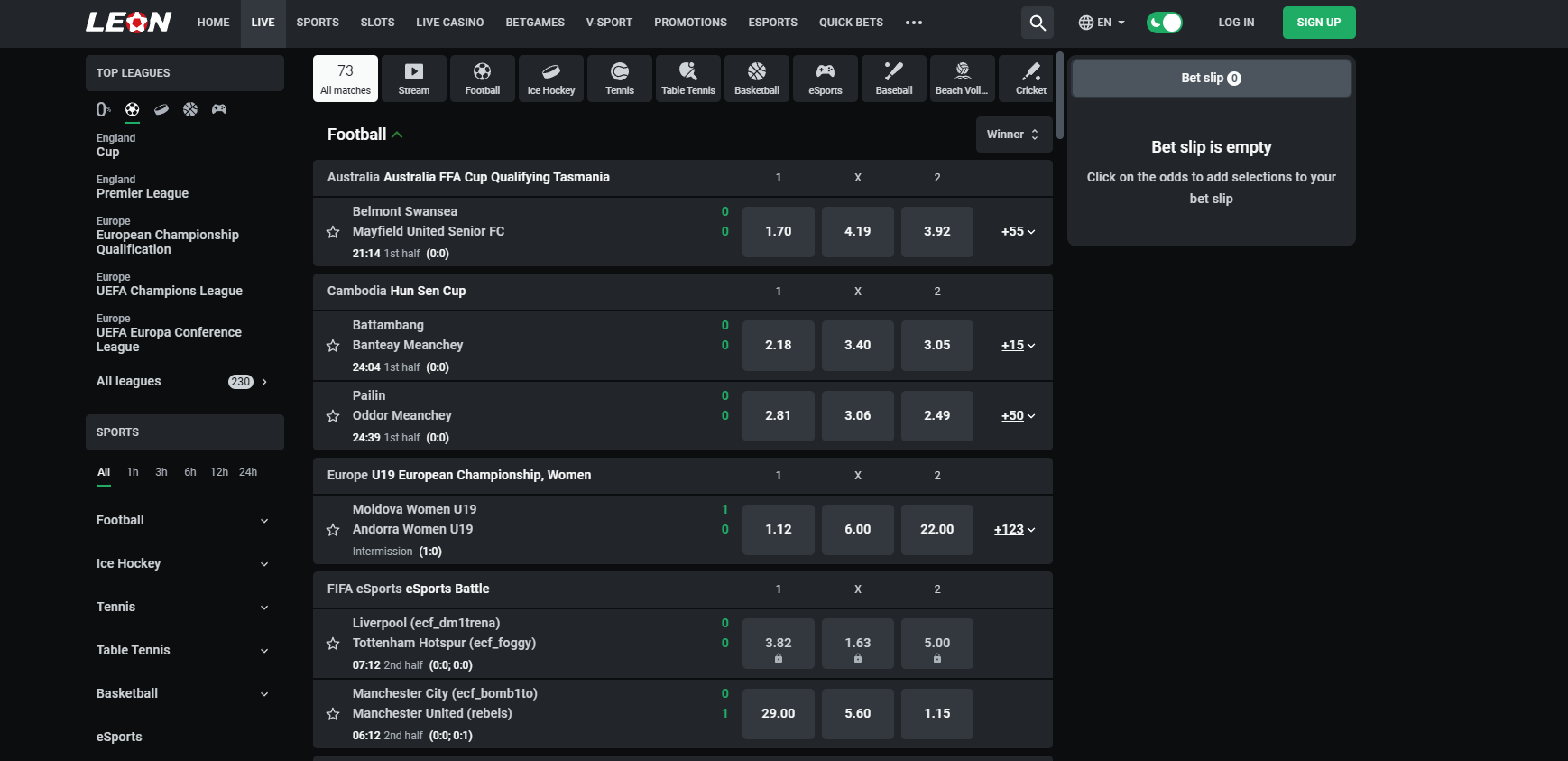Choose gamepad icon in Top Leagues

click(219, 109)
